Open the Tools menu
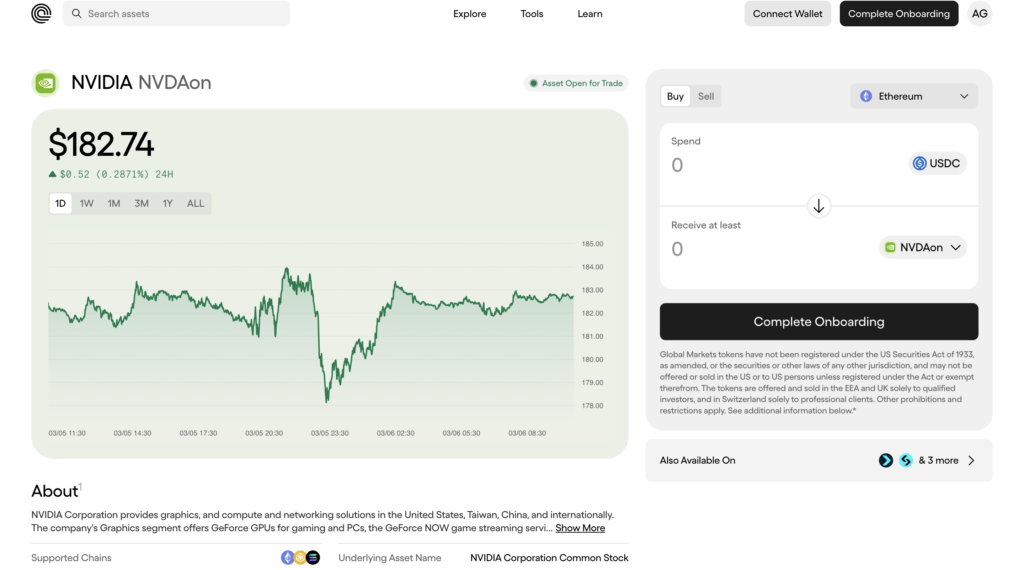 coord(532,14)
